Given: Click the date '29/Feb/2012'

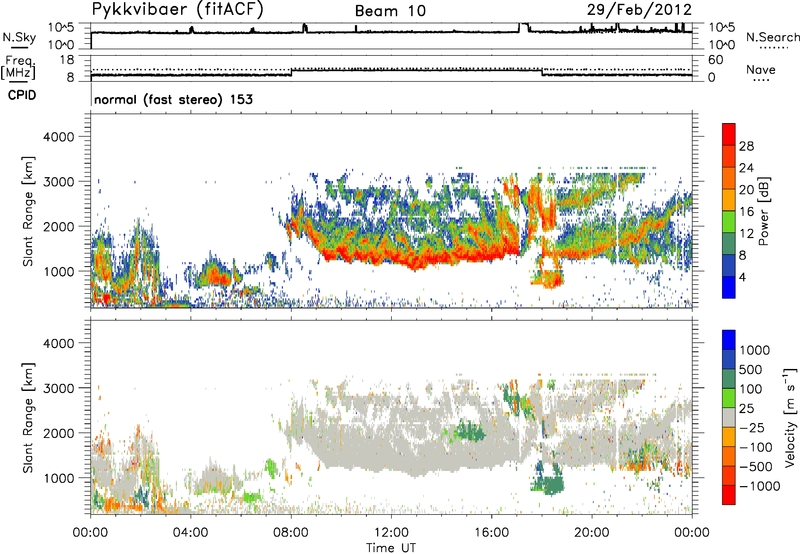Looking at the screenshot, I should pyautogui.click(x=639, y=10).
